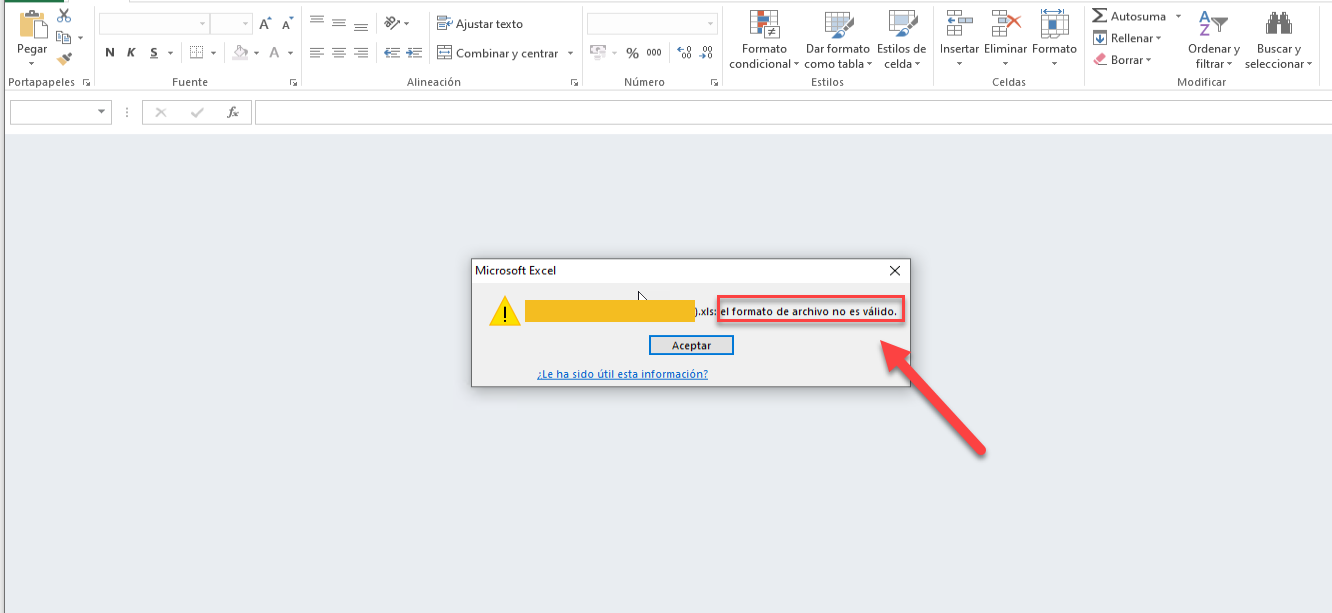1332x613 pixels.
Task: Open '¿Le ha sido útil esta información?' link
Action: click(622, 374)
